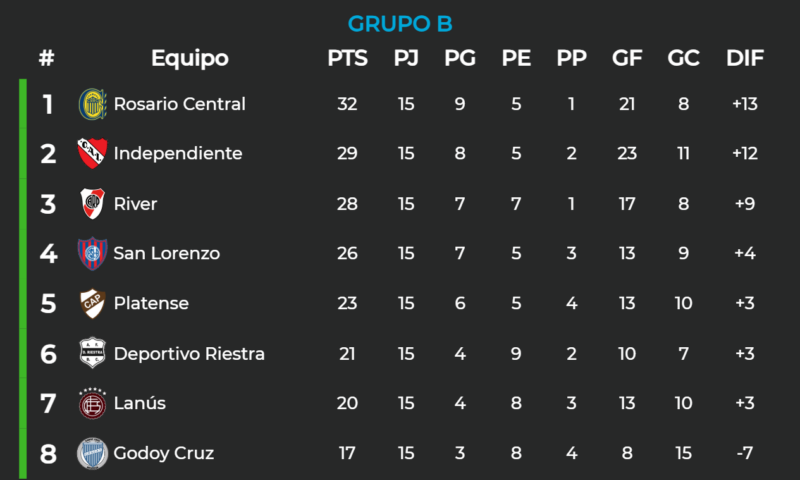Click the San Lorenzo crest

coord(92,253)
